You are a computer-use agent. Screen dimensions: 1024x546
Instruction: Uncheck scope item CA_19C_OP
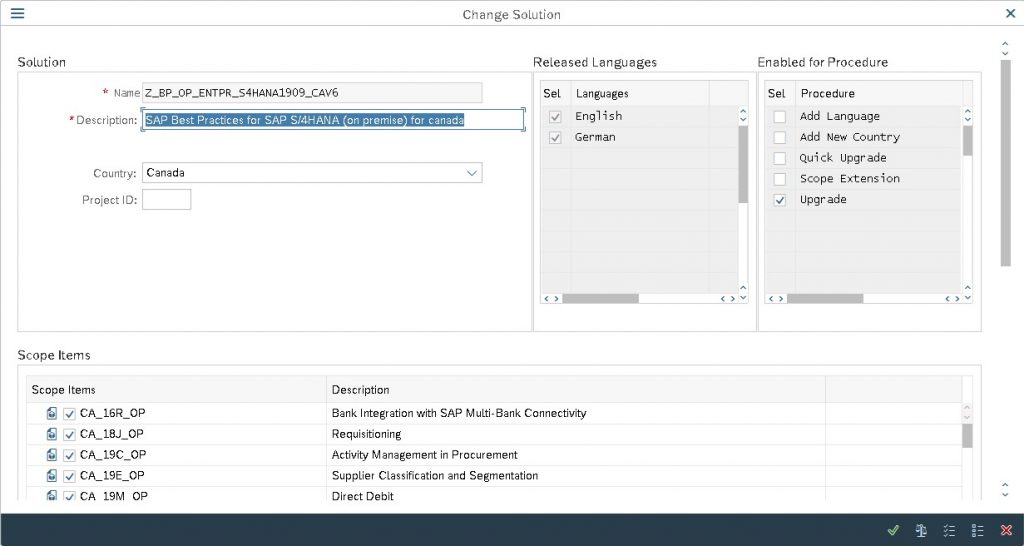click(x=69, y=455)
